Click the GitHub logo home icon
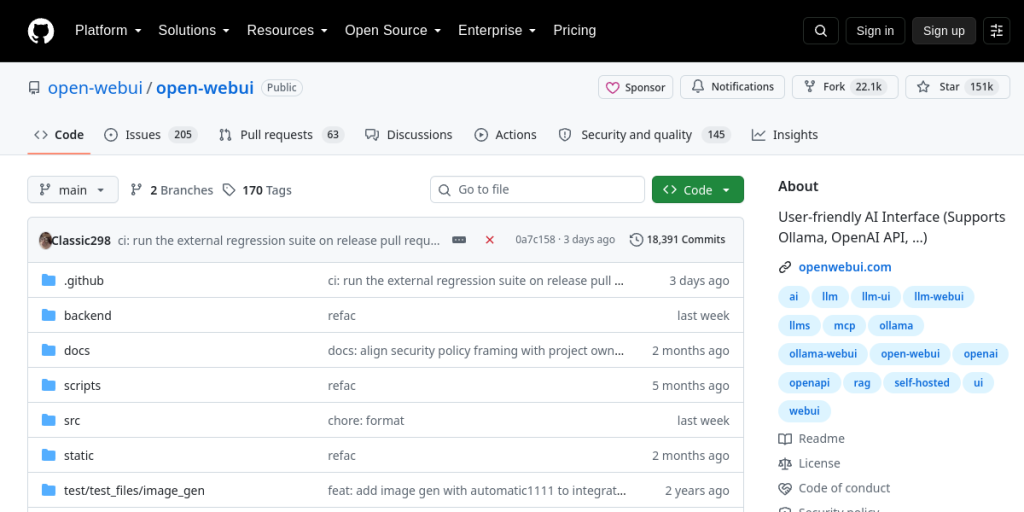1024x512 pixels. pyautogui.click(x=41, y=31)
